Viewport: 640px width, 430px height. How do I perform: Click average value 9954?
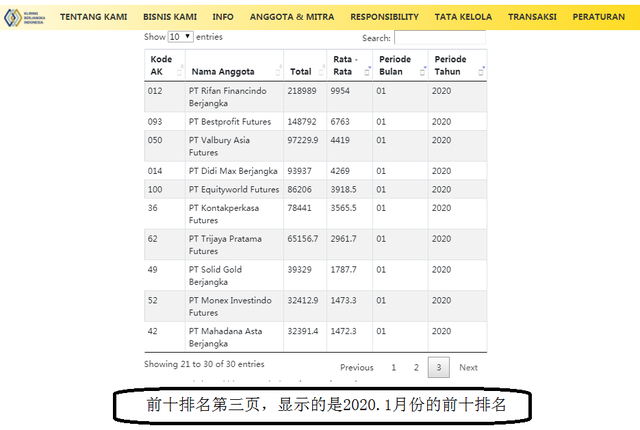pyautogui.click(x=340, y=91)
